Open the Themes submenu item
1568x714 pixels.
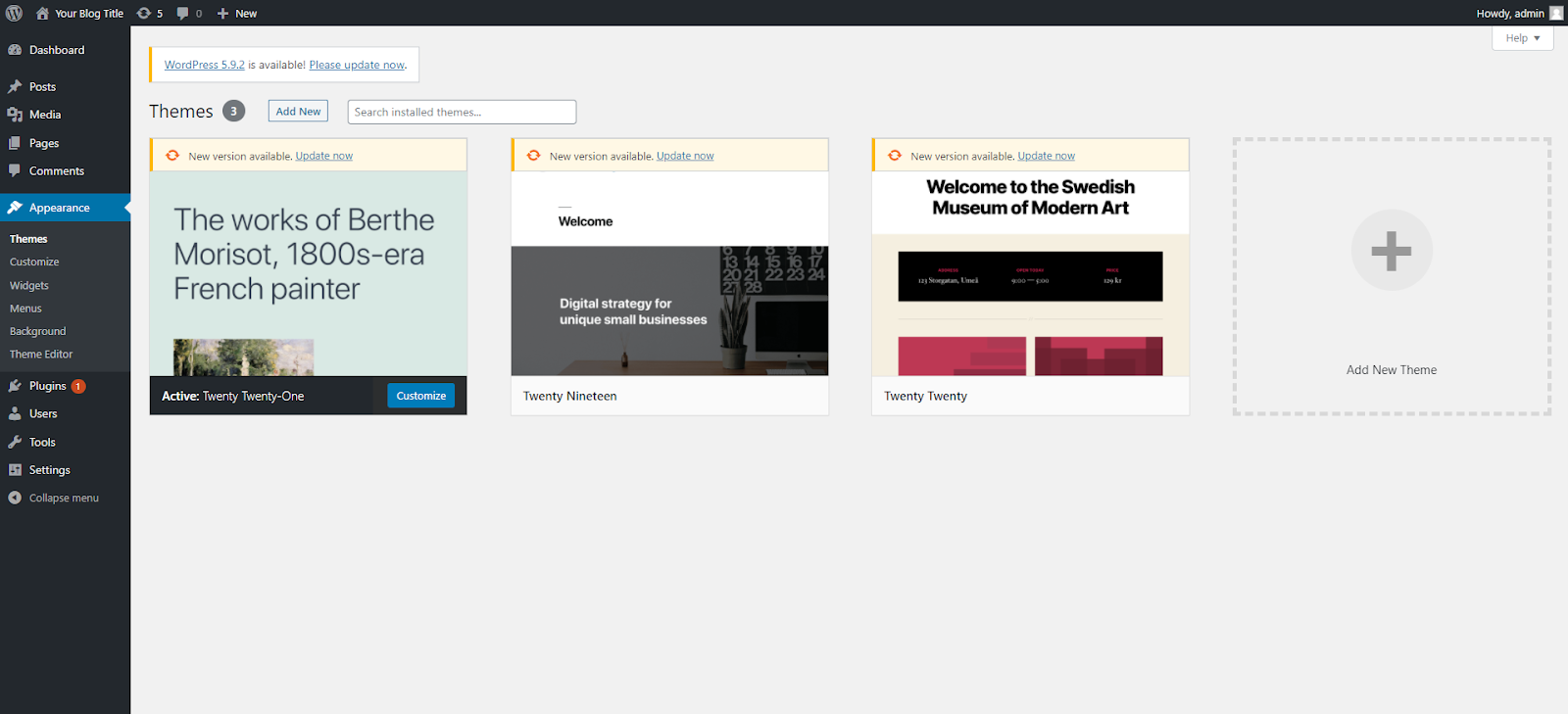click(x=28, y=239)
